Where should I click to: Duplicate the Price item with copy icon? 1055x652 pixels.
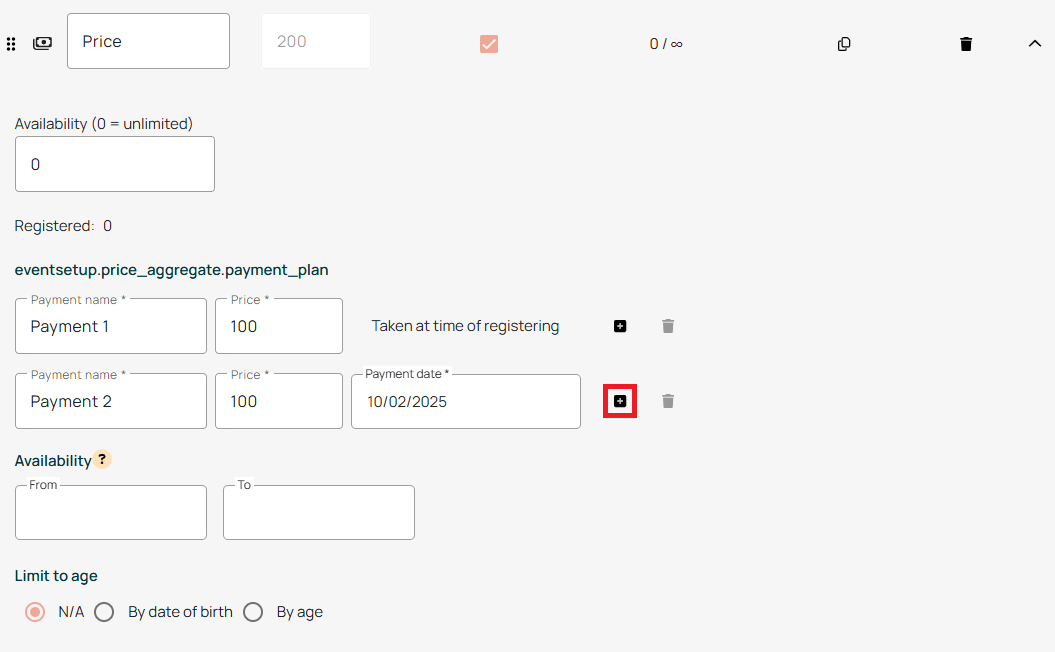point(844,44)
